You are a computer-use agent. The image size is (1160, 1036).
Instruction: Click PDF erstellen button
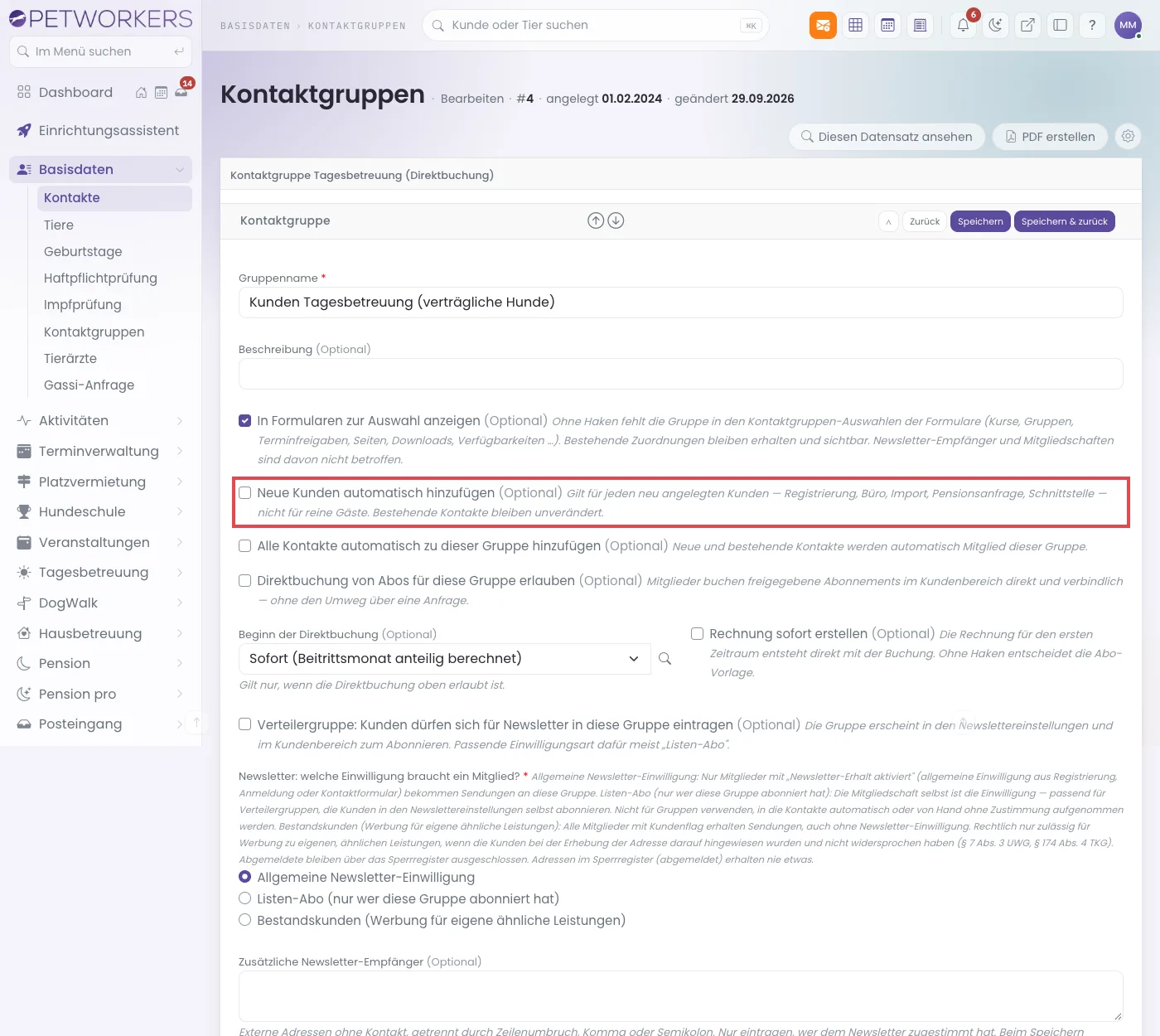(x=1050, y=137)
